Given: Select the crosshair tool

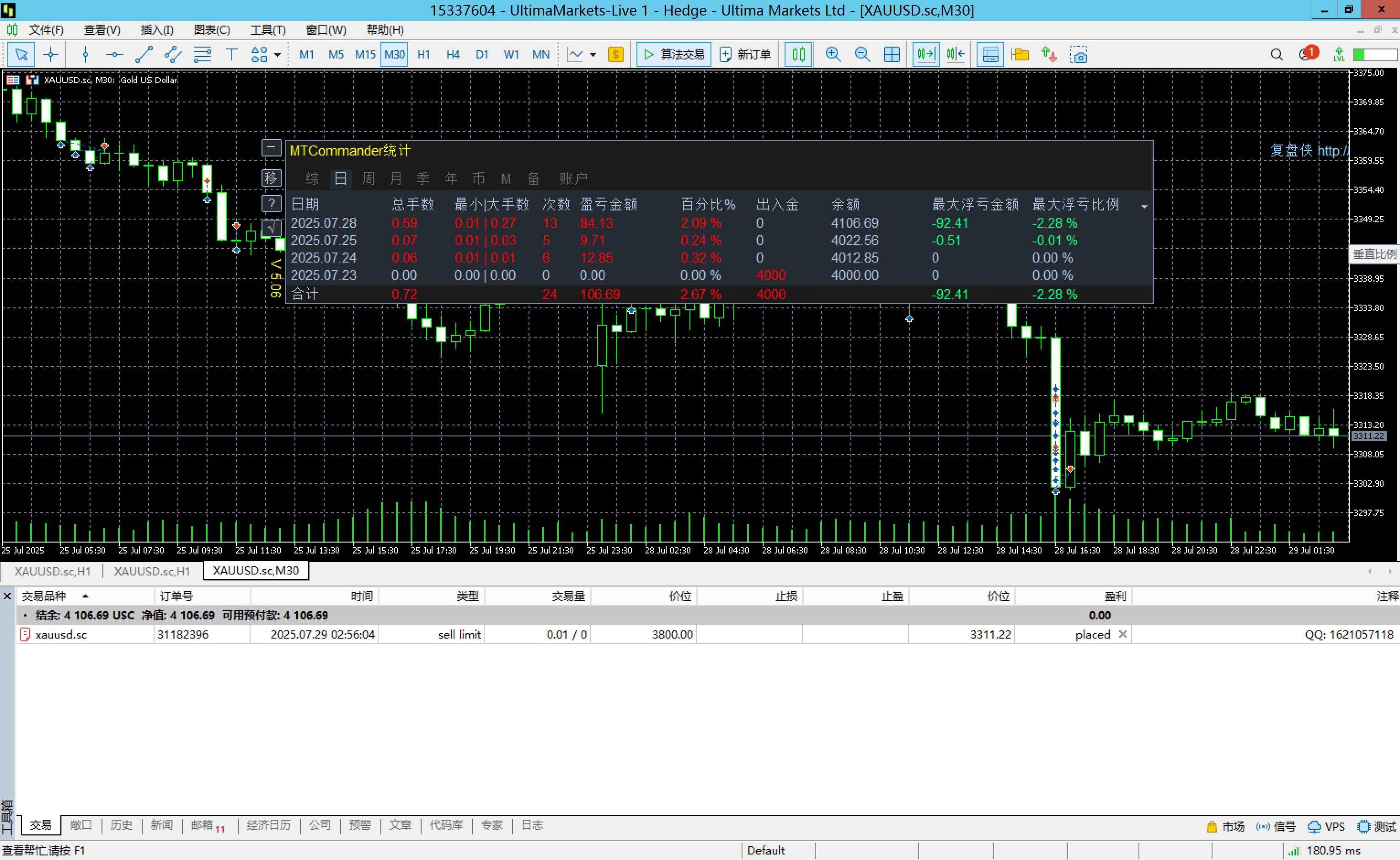Looking at the screenshot, I should pyautogui.click(x=51, y=54).
